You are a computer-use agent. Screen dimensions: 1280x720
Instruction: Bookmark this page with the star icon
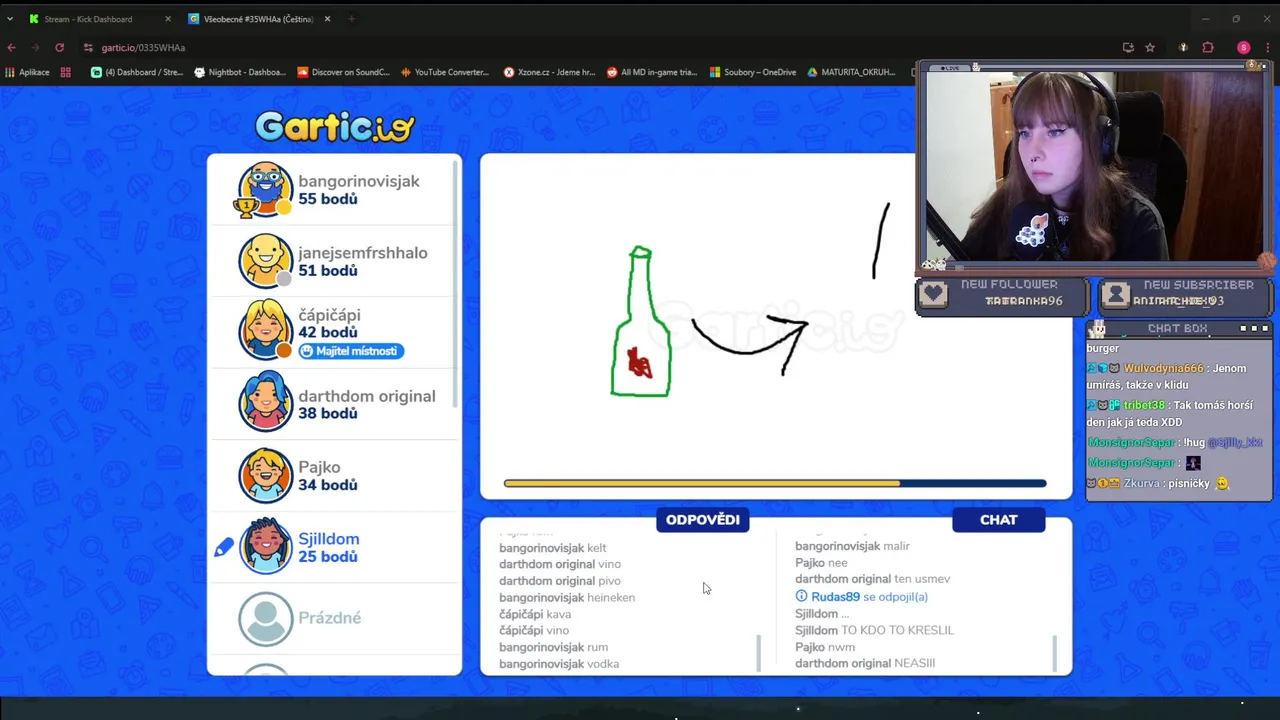click(x=1150, y=47)
